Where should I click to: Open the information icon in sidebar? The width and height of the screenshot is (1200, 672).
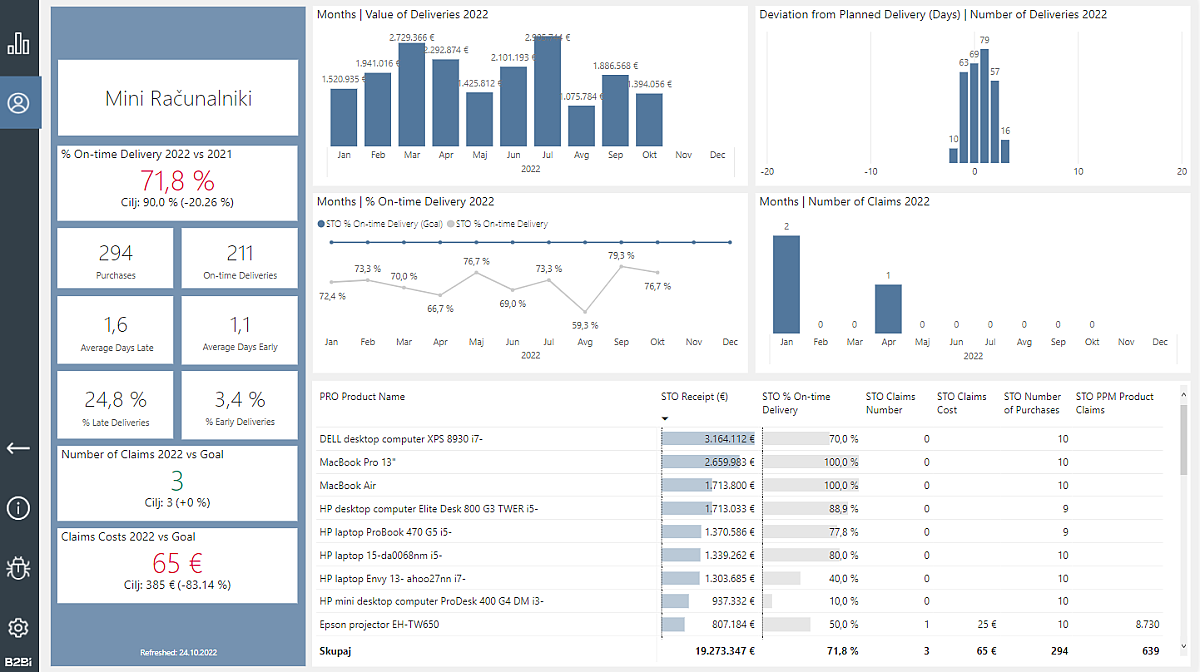[x=20, y=508]
